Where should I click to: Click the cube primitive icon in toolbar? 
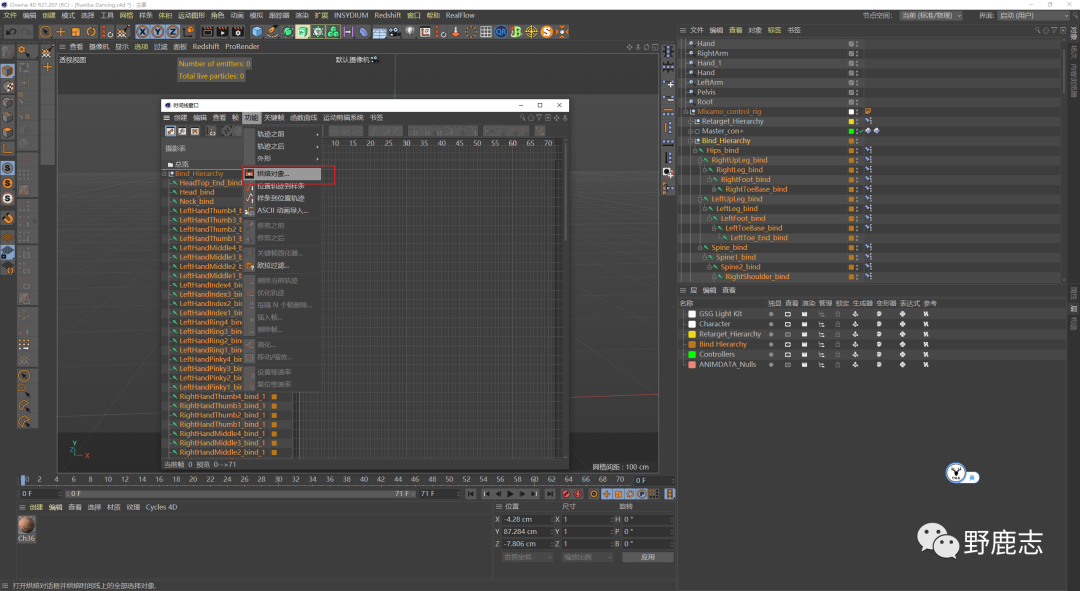258,32
